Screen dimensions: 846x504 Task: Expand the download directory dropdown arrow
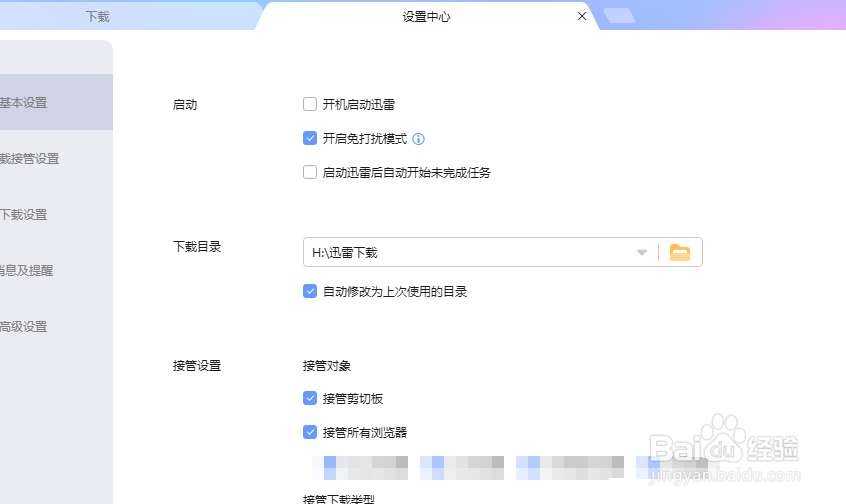pos(642,253)
